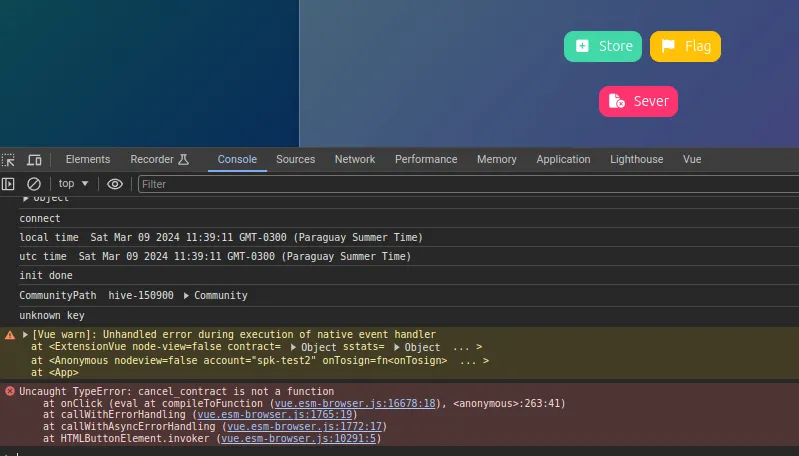Open link vue.esm-browser.js:10291:5
Viewport: 799px width, 456px height.
298,438
